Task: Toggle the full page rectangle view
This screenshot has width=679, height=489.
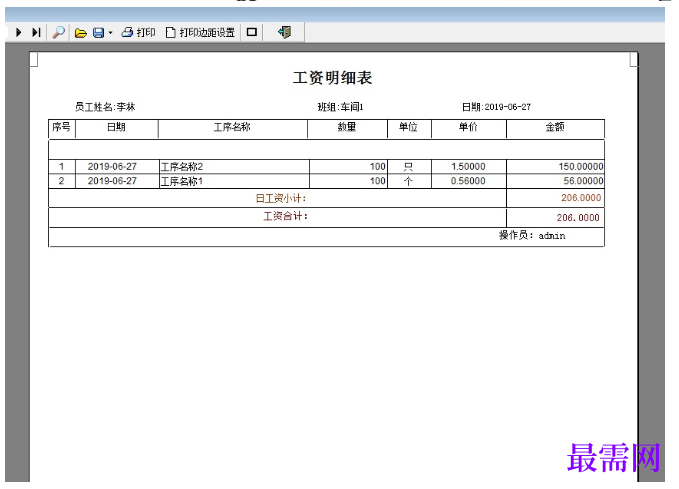Action: pyautogui.click(x=252, y=32)
